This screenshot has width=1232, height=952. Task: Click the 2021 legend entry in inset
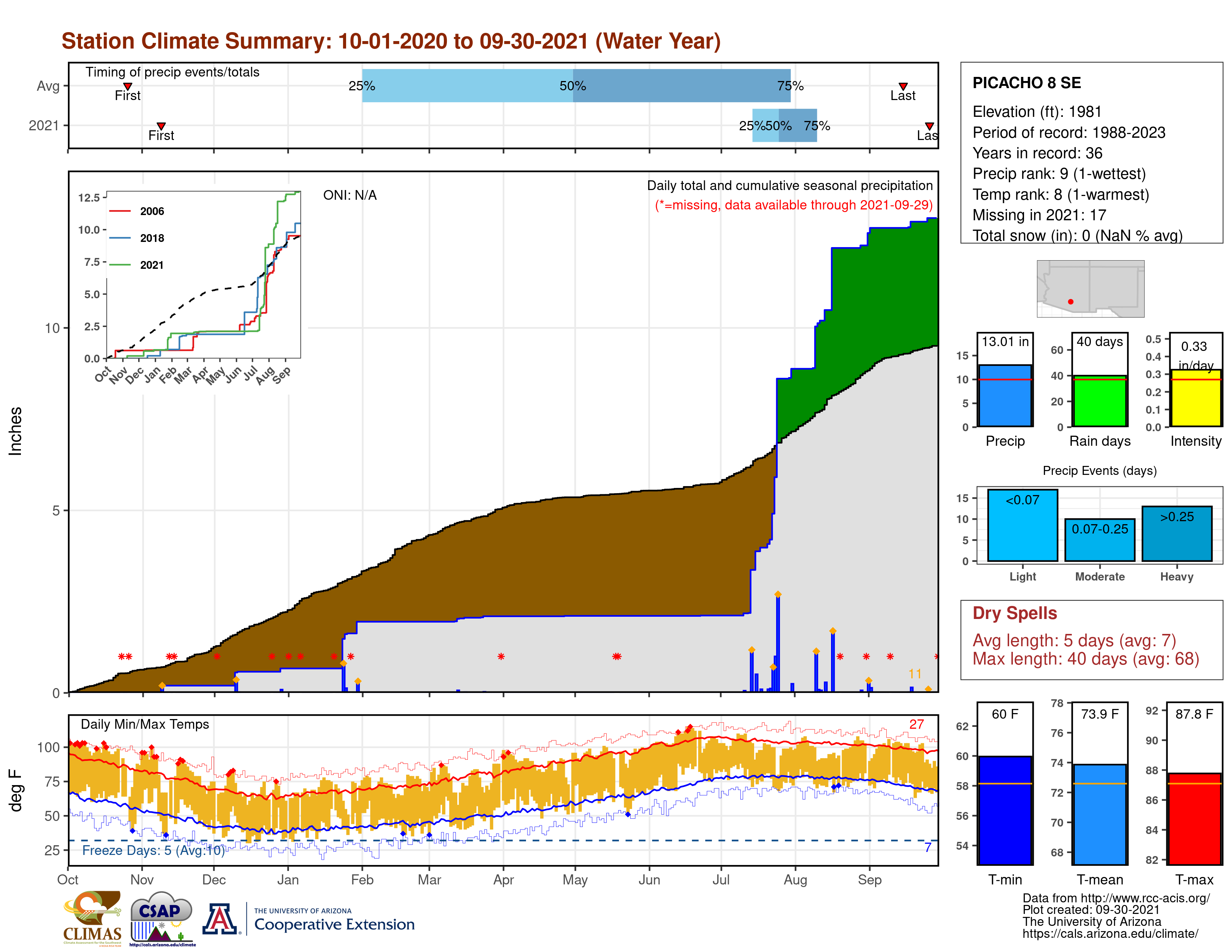(x=137, y=265)
